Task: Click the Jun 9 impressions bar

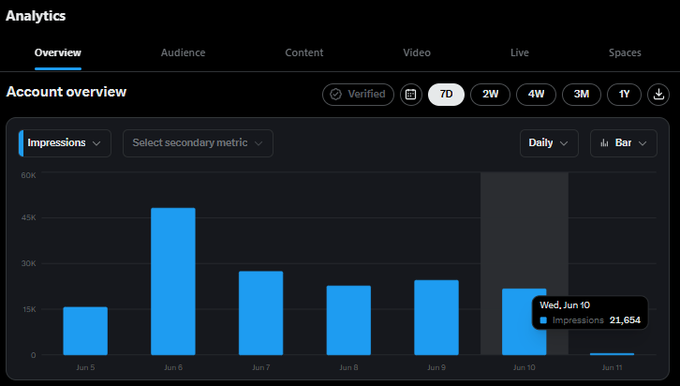Action: (x=436, y=317)
